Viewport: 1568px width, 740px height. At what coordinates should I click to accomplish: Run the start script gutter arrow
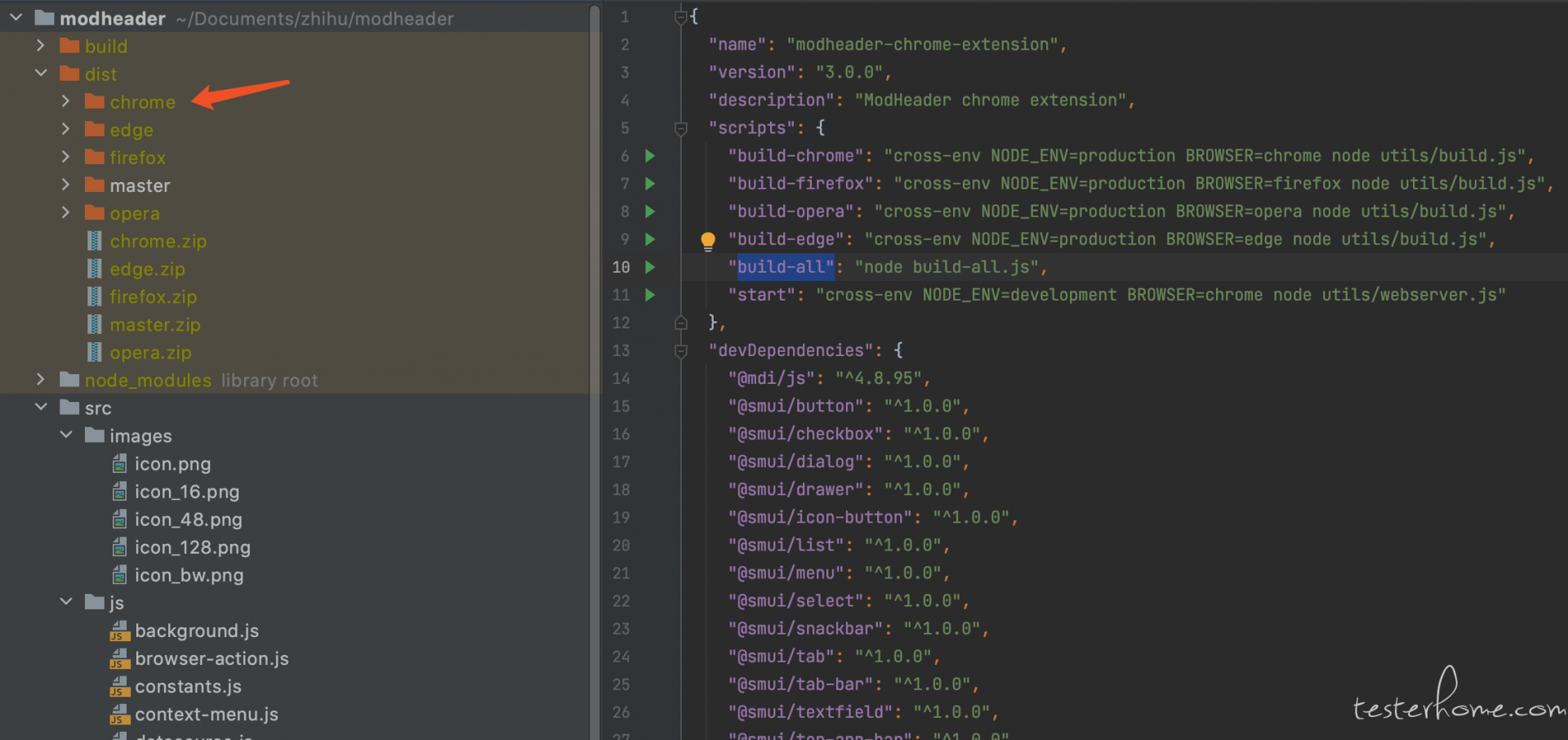(x=650, y=295)
